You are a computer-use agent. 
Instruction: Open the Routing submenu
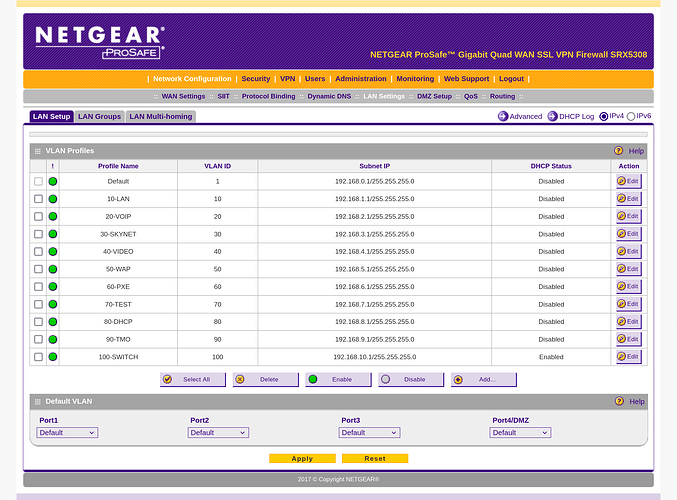pos(502,96)
